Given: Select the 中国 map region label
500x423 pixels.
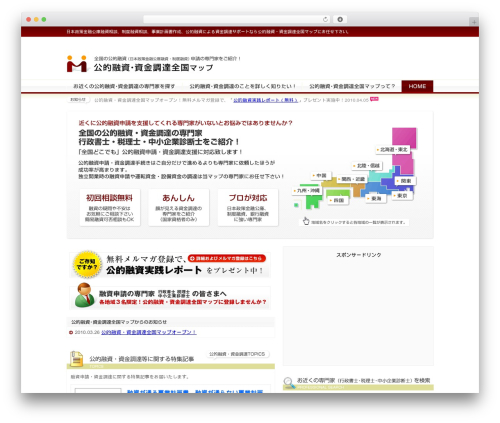Looking at the screenshot, I should pyautogui.click(x=321, y=175).
